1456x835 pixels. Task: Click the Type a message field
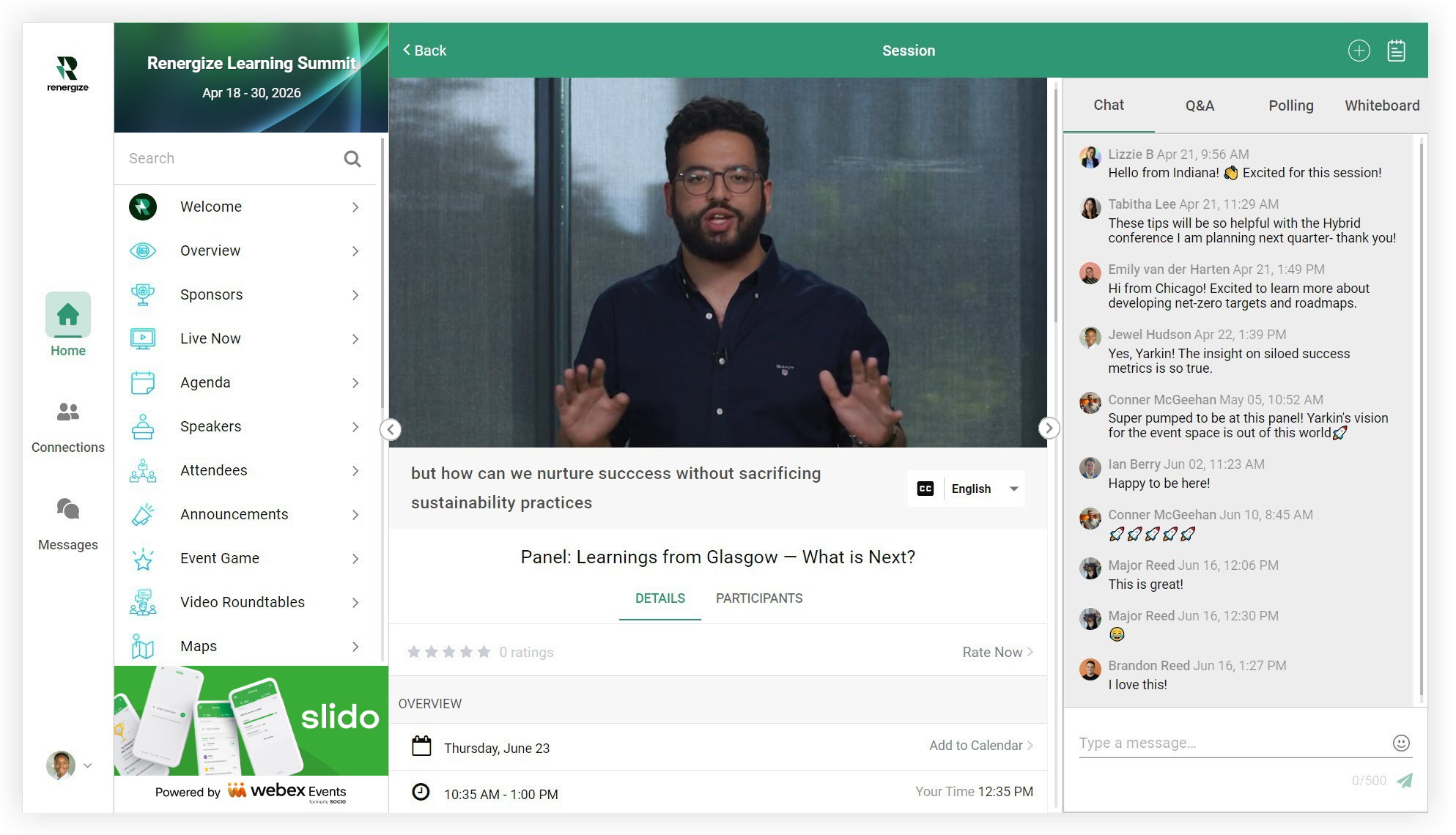click(1231, 743)
